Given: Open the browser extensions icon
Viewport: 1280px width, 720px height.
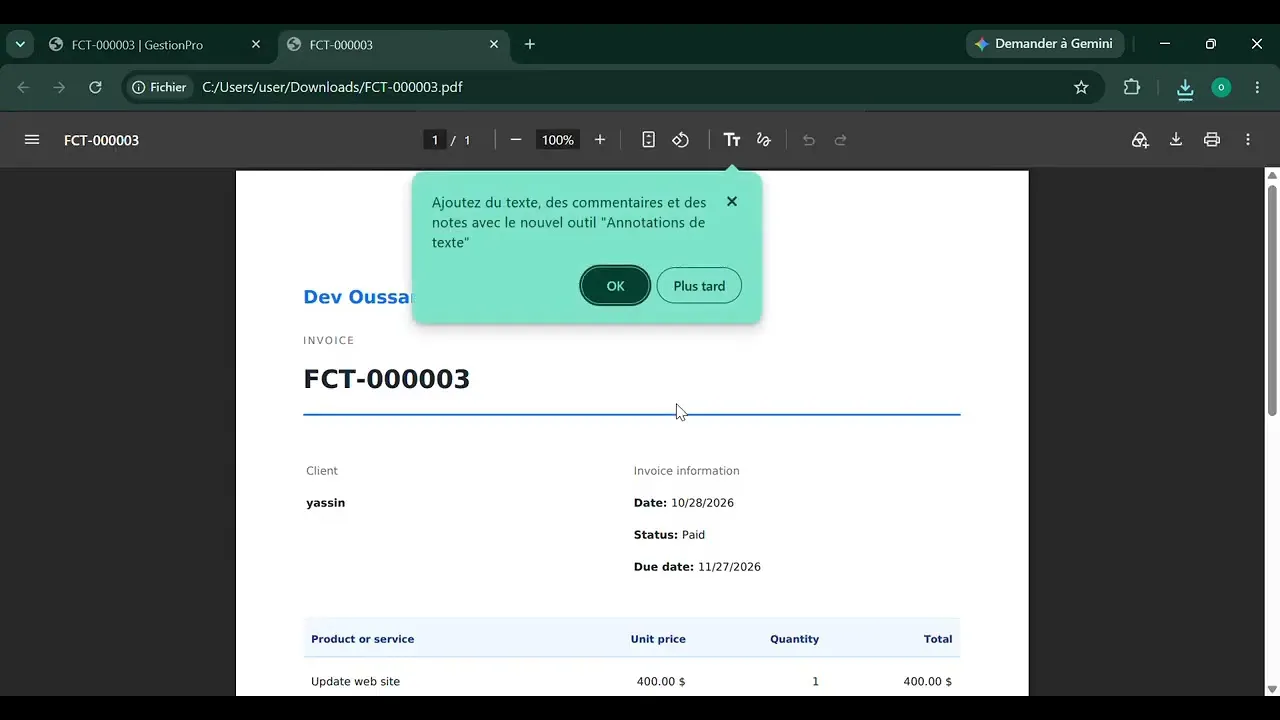Looking at the screenshot, I should pyautogui.click(x=1132, y=87).
